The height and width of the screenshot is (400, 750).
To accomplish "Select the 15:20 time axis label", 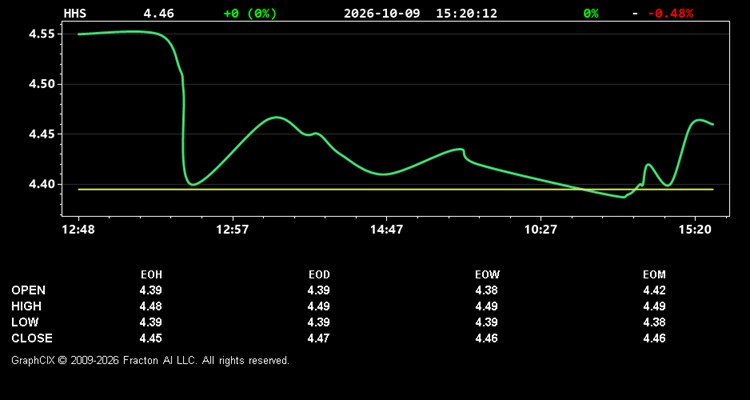I will point(695,230).
